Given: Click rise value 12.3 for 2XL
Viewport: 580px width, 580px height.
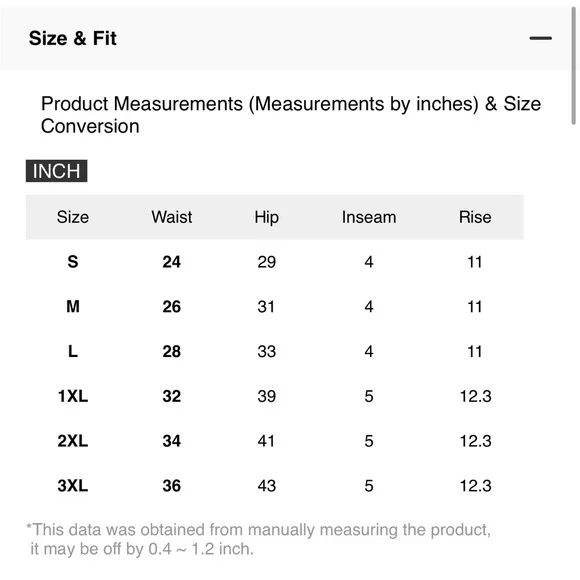Looking at the screenshot, I should click(475, 441).
